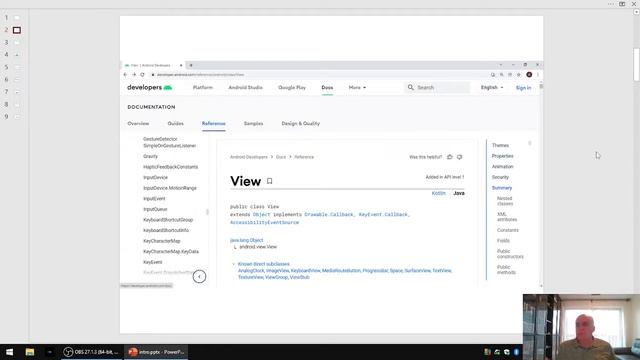
Task: Switch code language to Java
Action: (x=459, y=193)
